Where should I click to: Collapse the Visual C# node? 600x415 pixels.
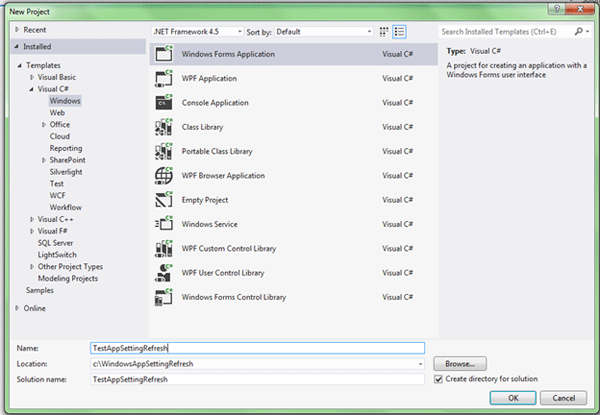tap(31, 89)
